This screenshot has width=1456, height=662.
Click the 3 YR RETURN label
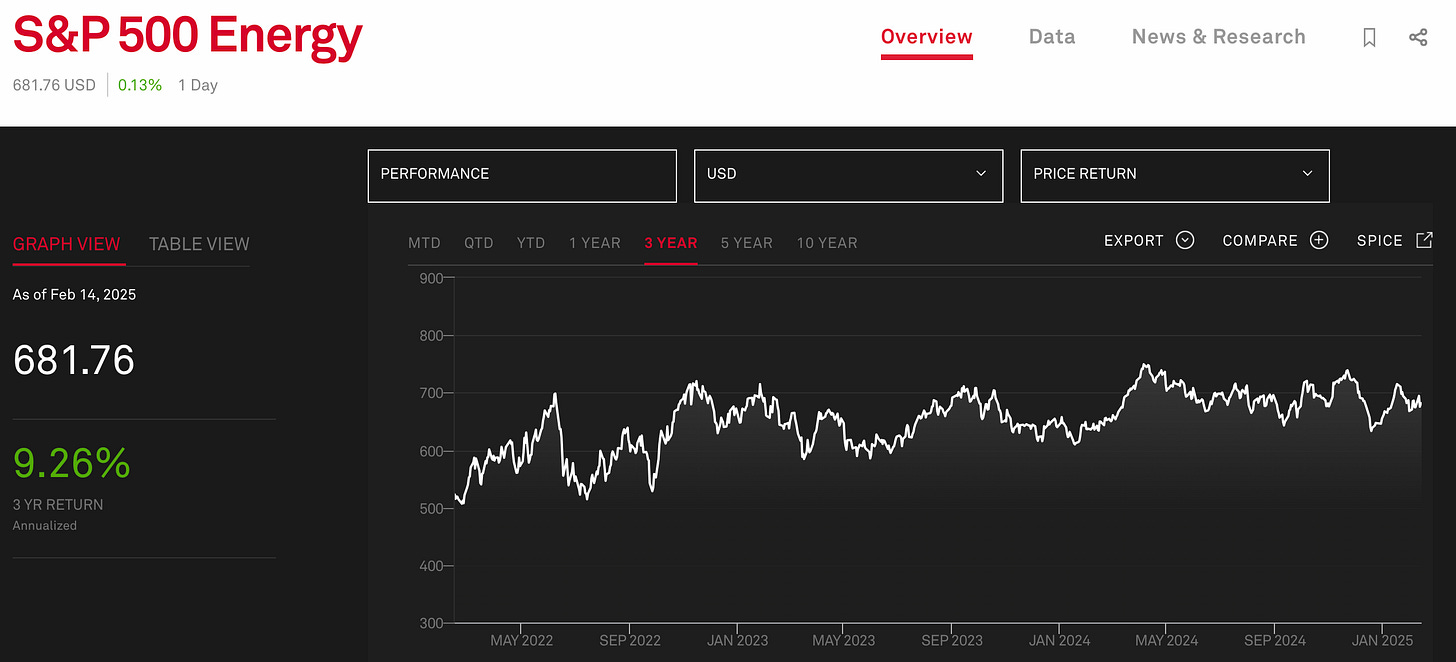[58, 505]
